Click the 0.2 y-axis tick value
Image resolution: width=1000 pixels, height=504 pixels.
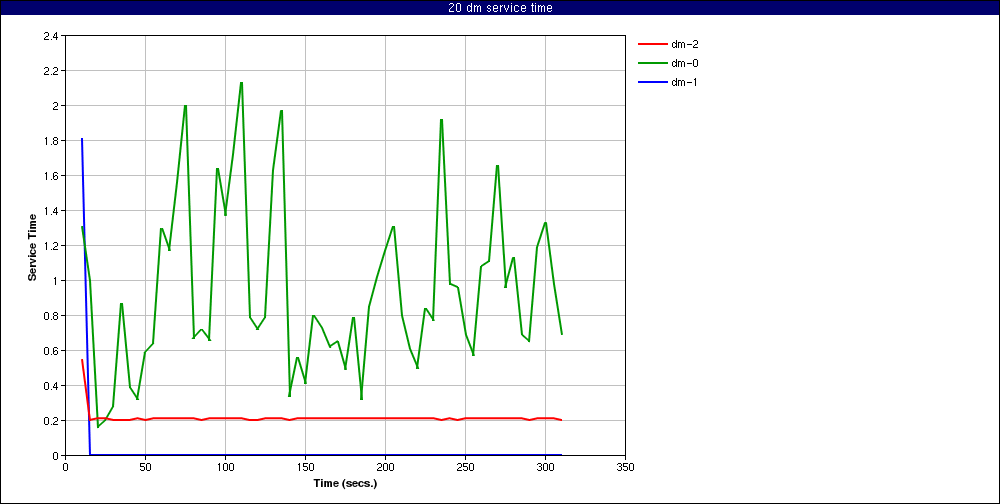click(51, 421)
